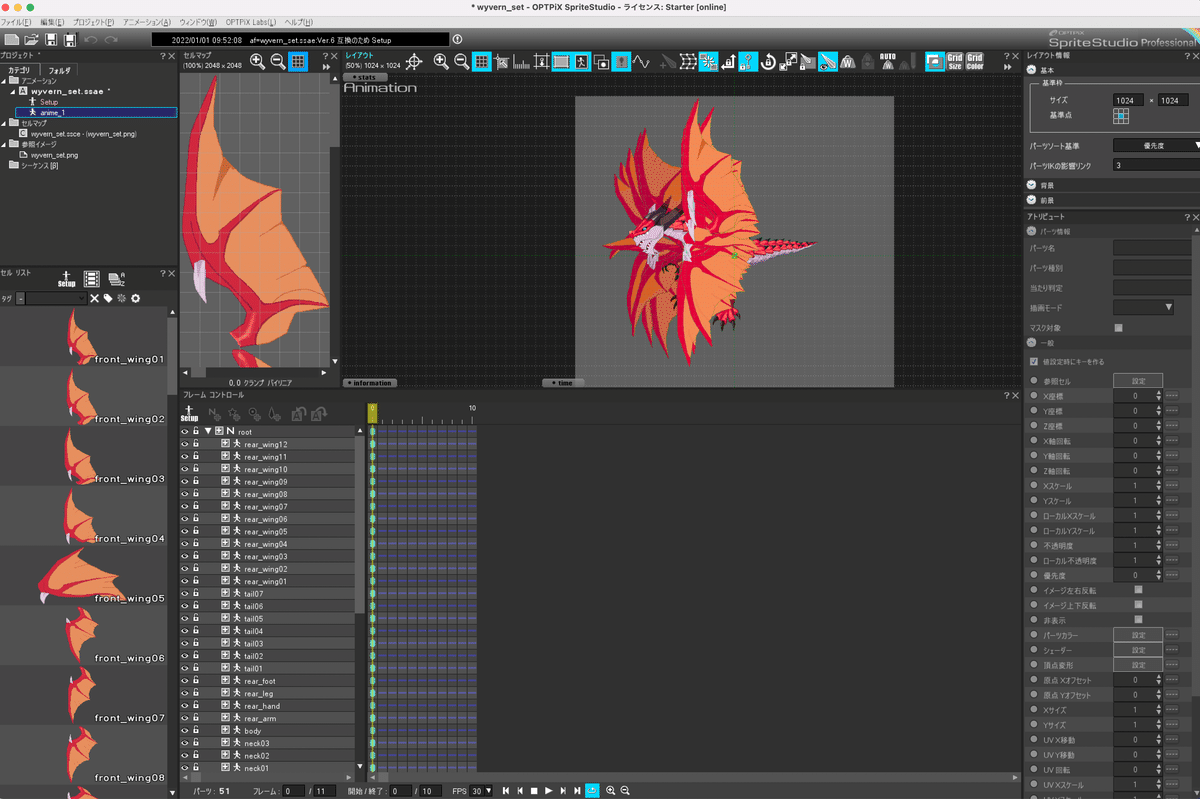Click the New Project icon in the top toolbar
1200x799 pixels.
pyautogui.click(x=11, y=39)
